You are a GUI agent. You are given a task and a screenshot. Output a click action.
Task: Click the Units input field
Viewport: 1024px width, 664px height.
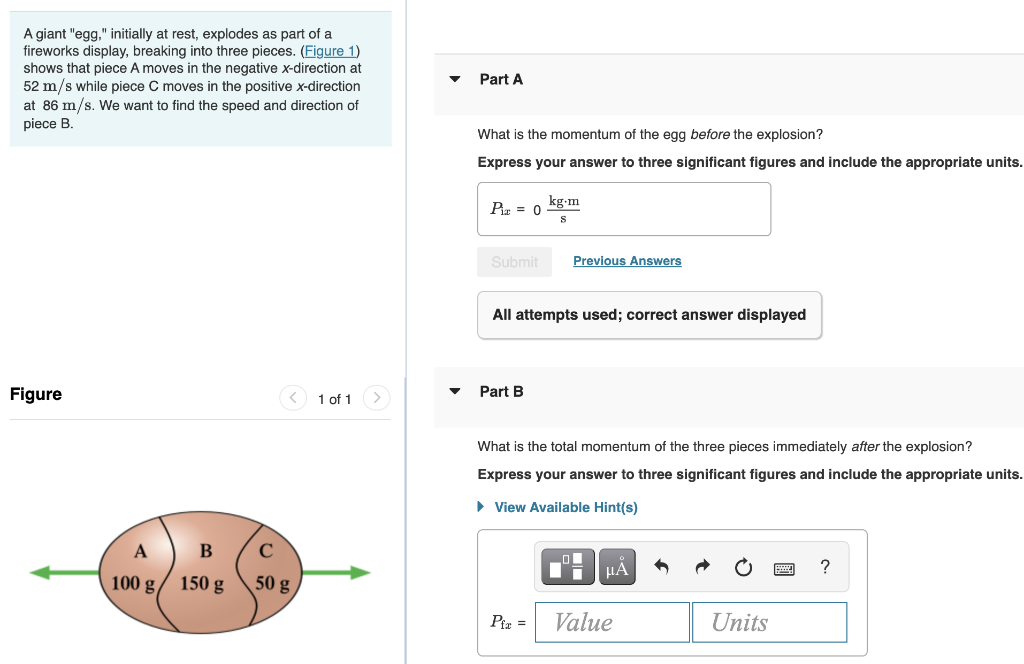769,621
